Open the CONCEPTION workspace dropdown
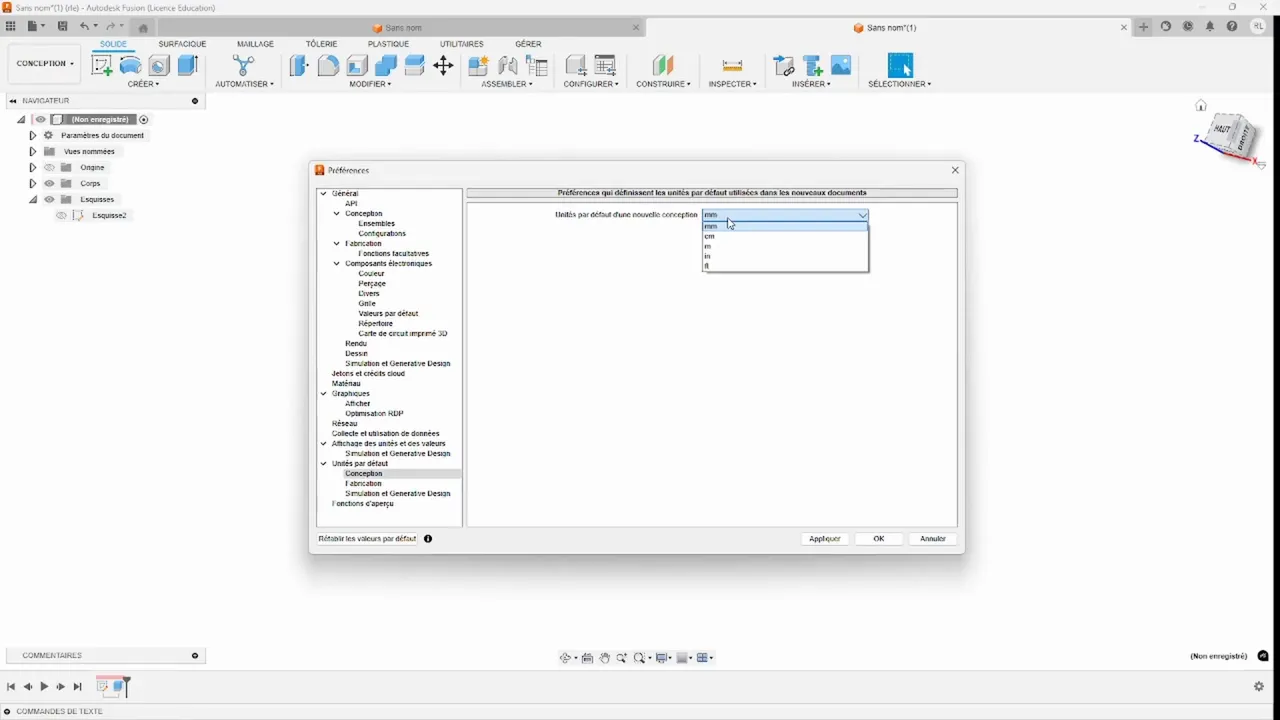The image size is (1280, 720). point(45,64)
